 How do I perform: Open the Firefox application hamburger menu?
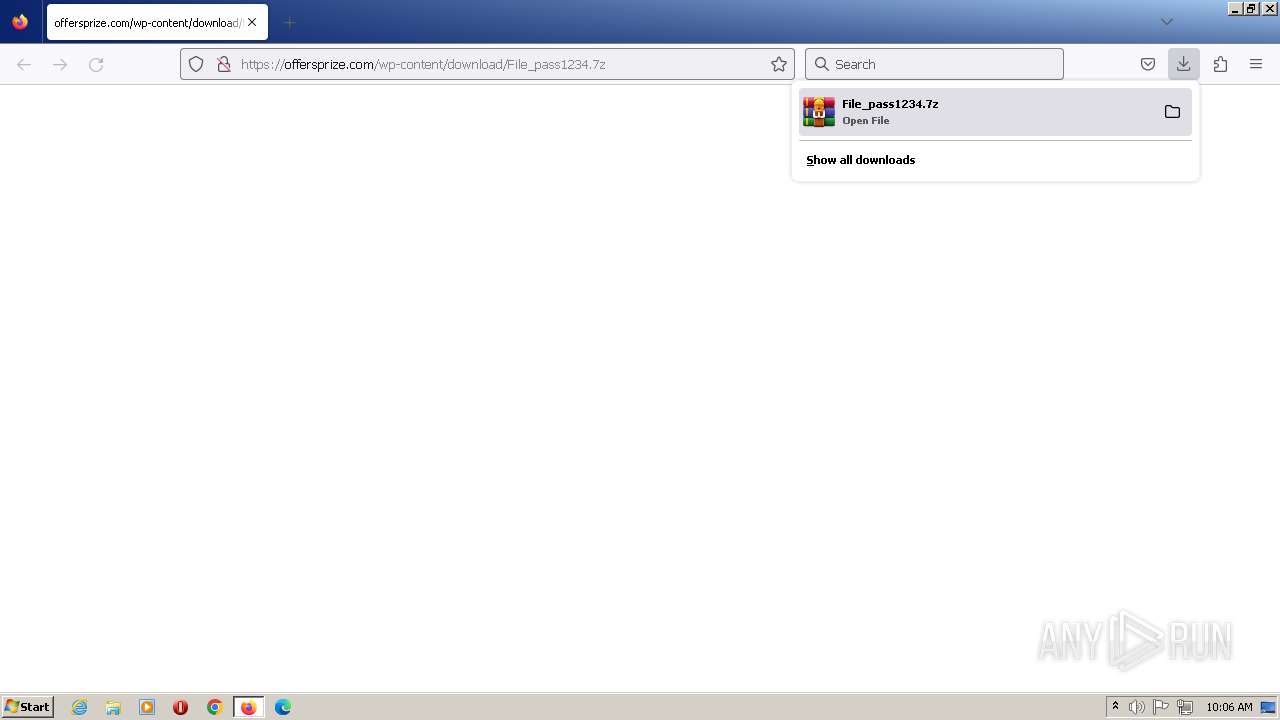(1256, 64)
